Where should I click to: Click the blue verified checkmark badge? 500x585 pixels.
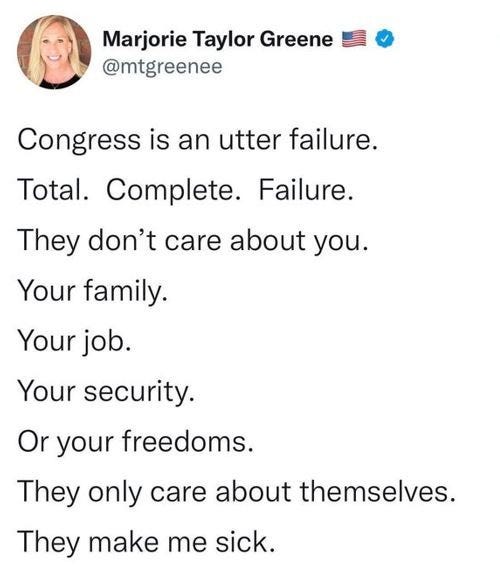point(384,39)
